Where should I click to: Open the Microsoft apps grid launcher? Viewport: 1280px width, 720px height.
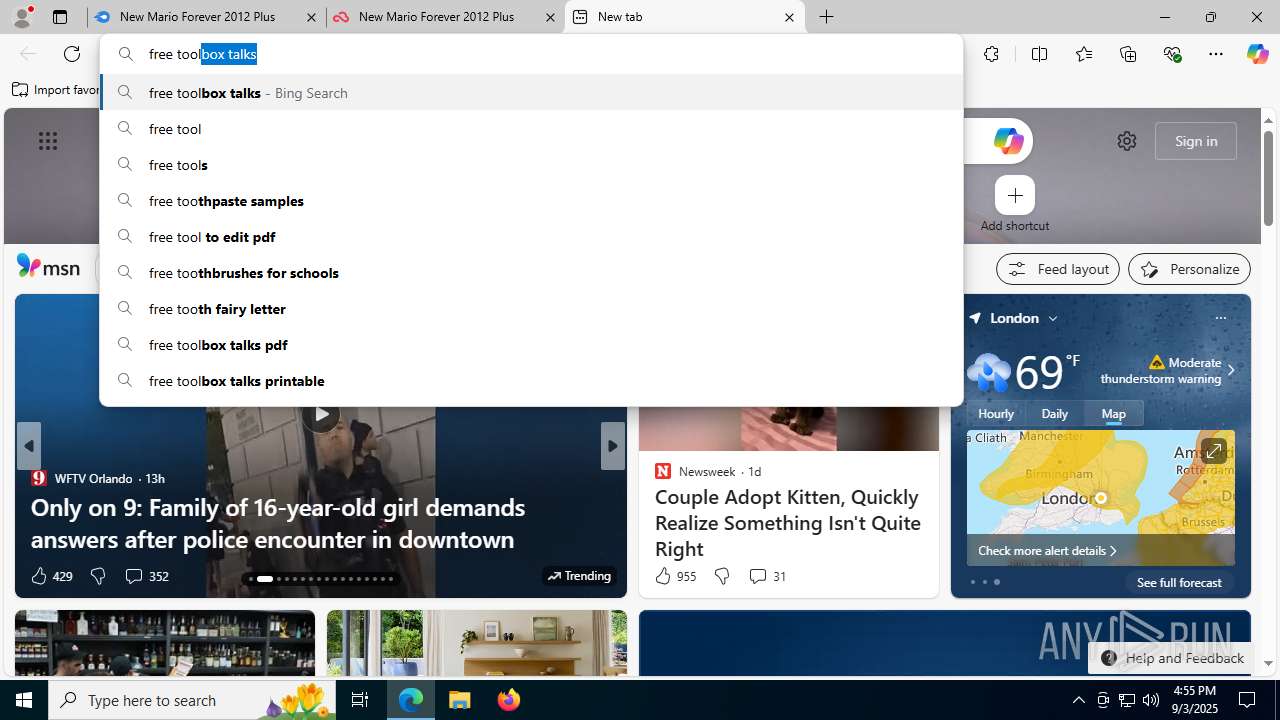(48, 141)
